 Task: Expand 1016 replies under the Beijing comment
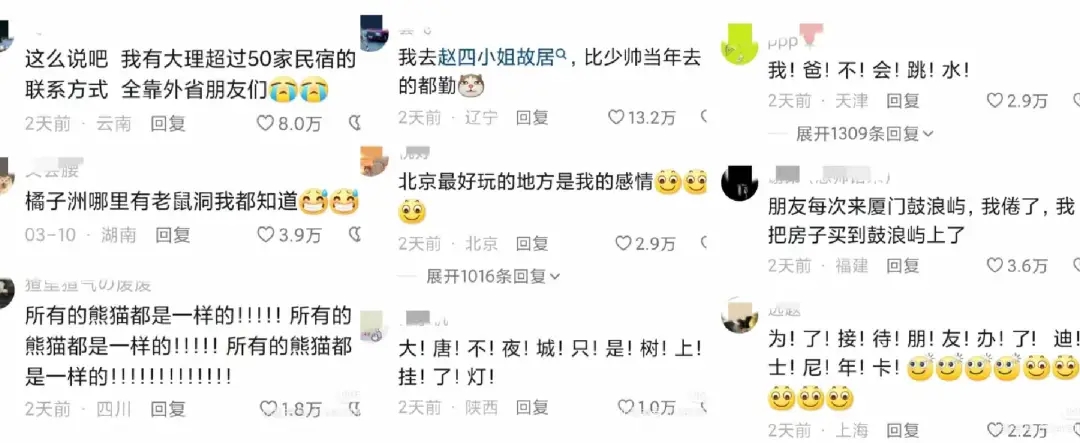tap(493, 276)
